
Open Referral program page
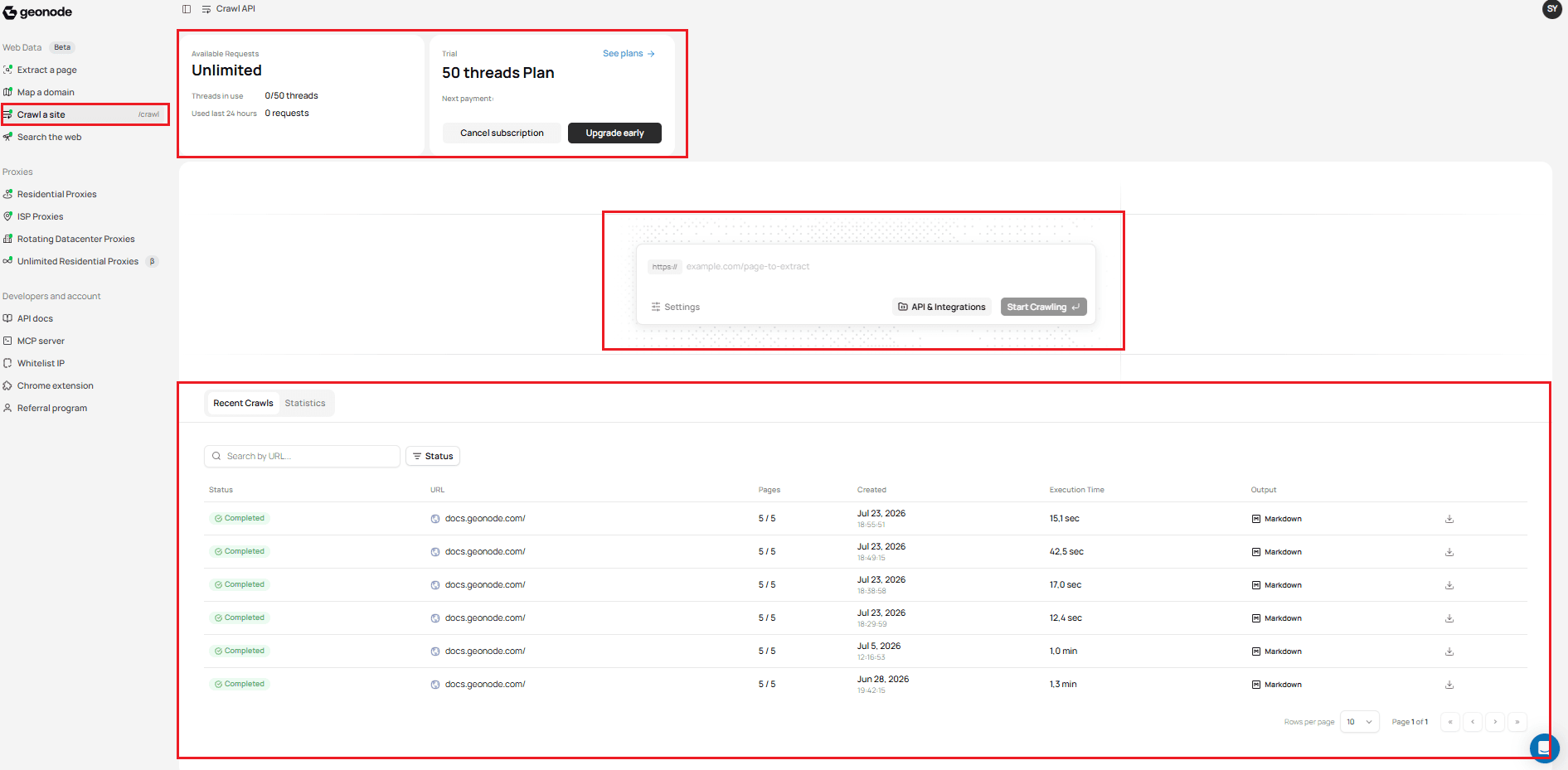coord(51,408)
